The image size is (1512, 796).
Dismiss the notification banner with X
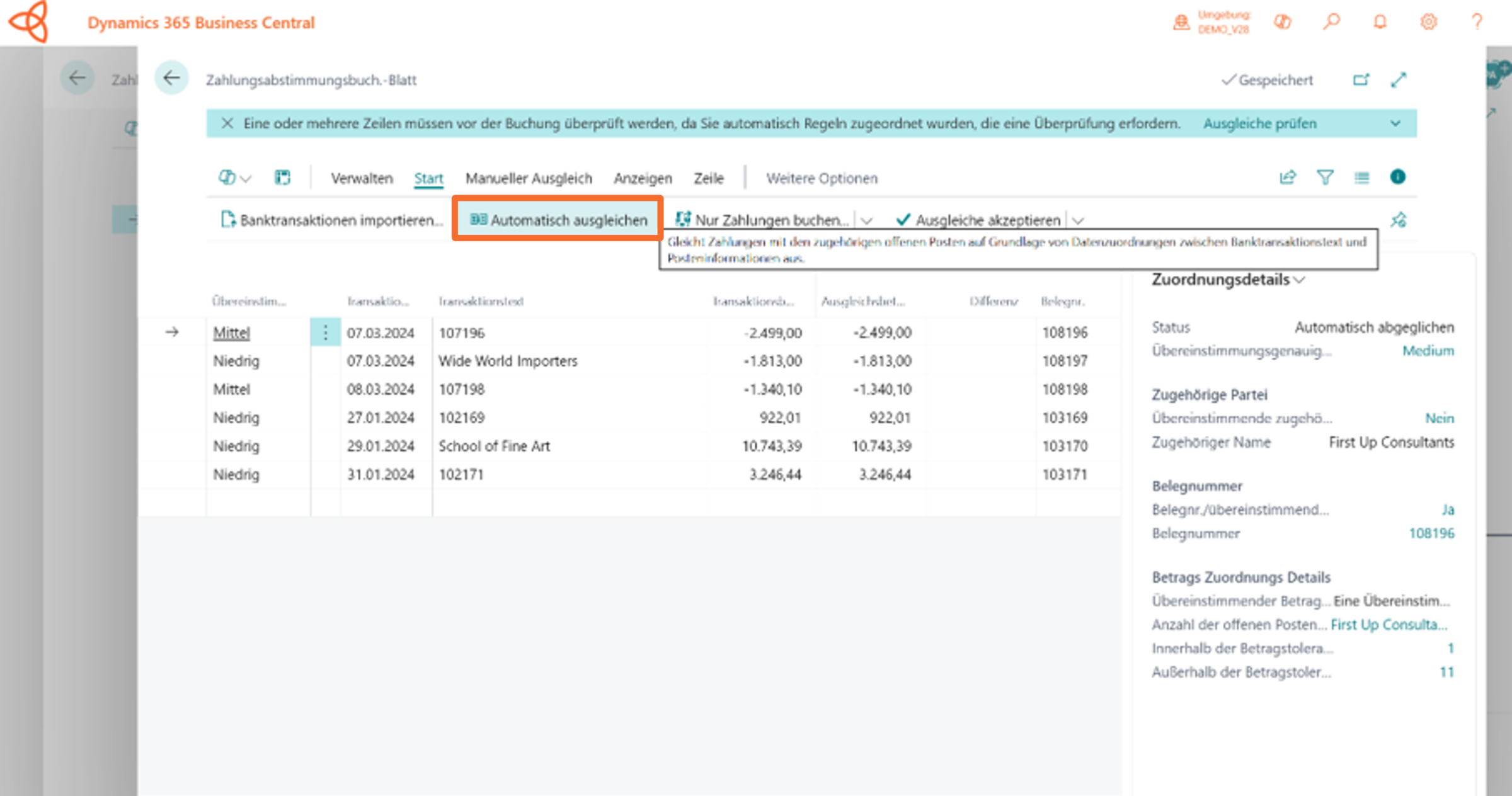pos(227,123)
